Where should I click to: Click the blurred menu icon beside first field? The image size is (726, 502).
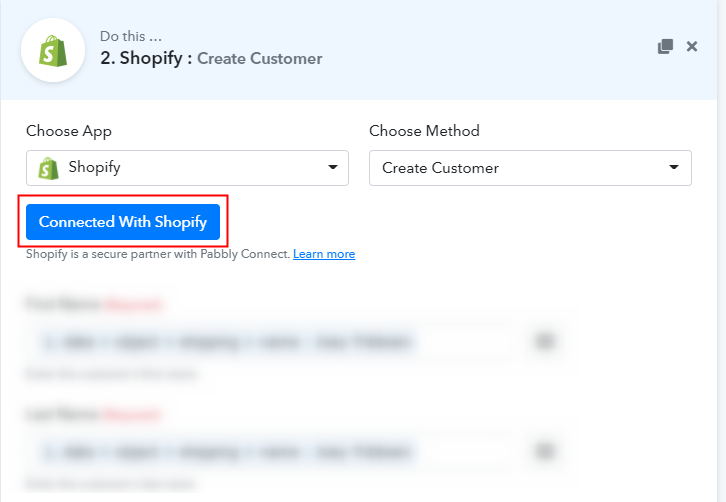pos(544,342)
